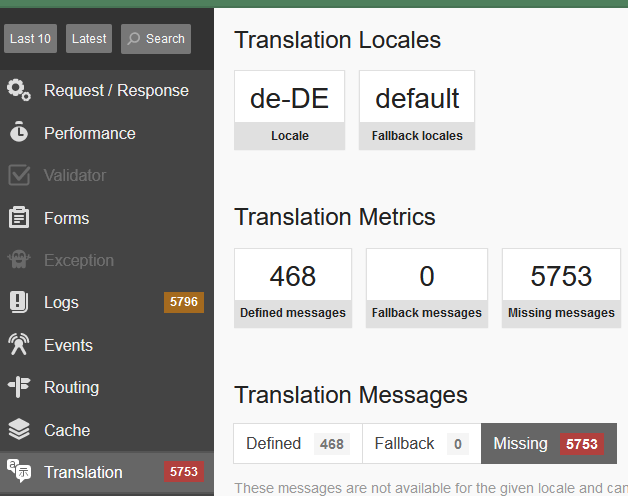The width and height of the screenshot is (628, 496).
Task: Open the Logs panel
Action: [x=107, y=302]
